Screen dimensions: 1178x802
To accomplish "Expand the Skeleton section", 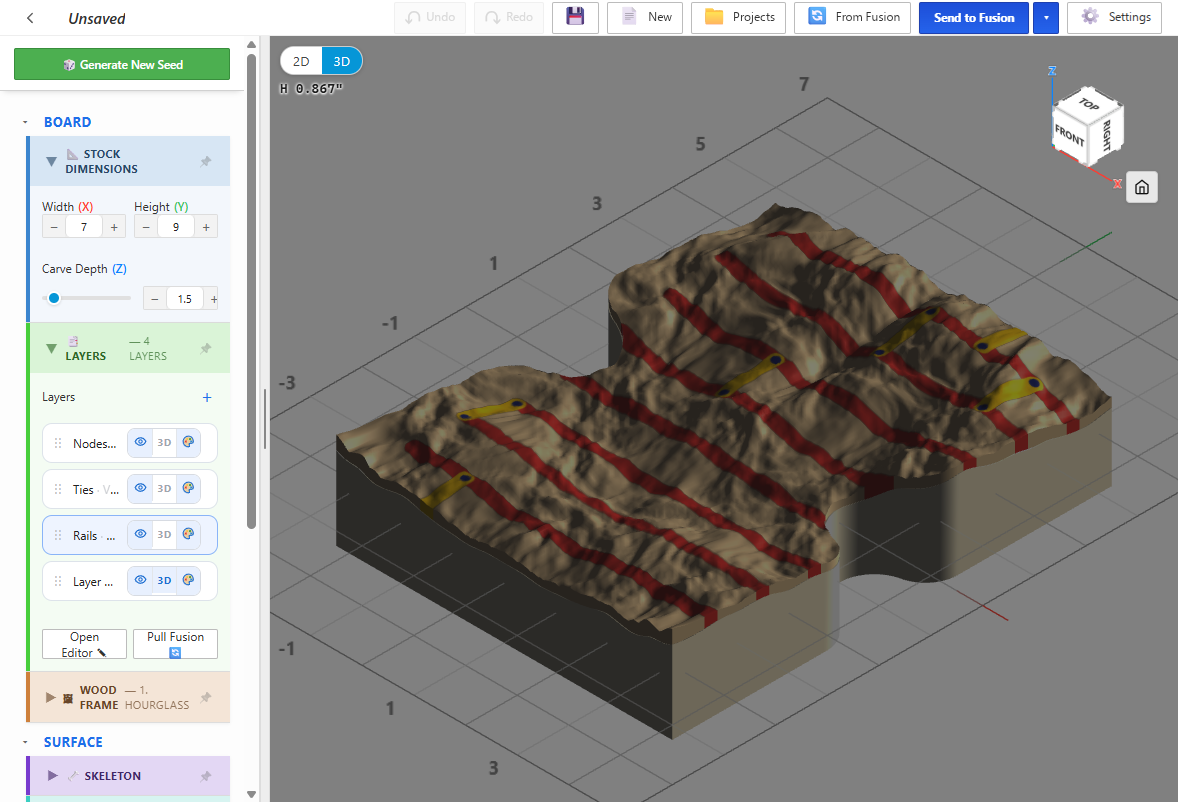I will point(53,776).
